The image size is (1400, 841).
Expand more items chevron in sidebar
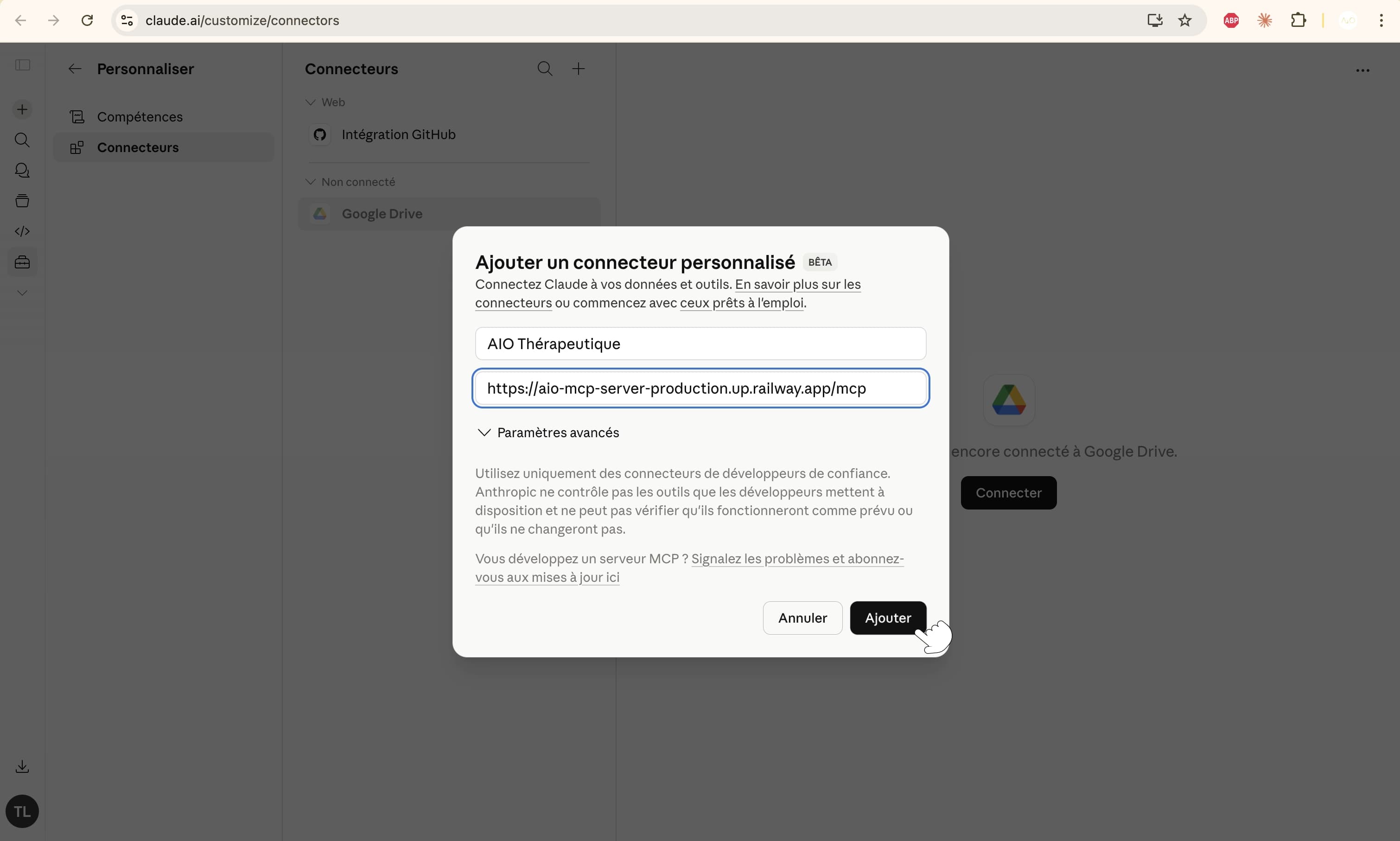point(22,293)
